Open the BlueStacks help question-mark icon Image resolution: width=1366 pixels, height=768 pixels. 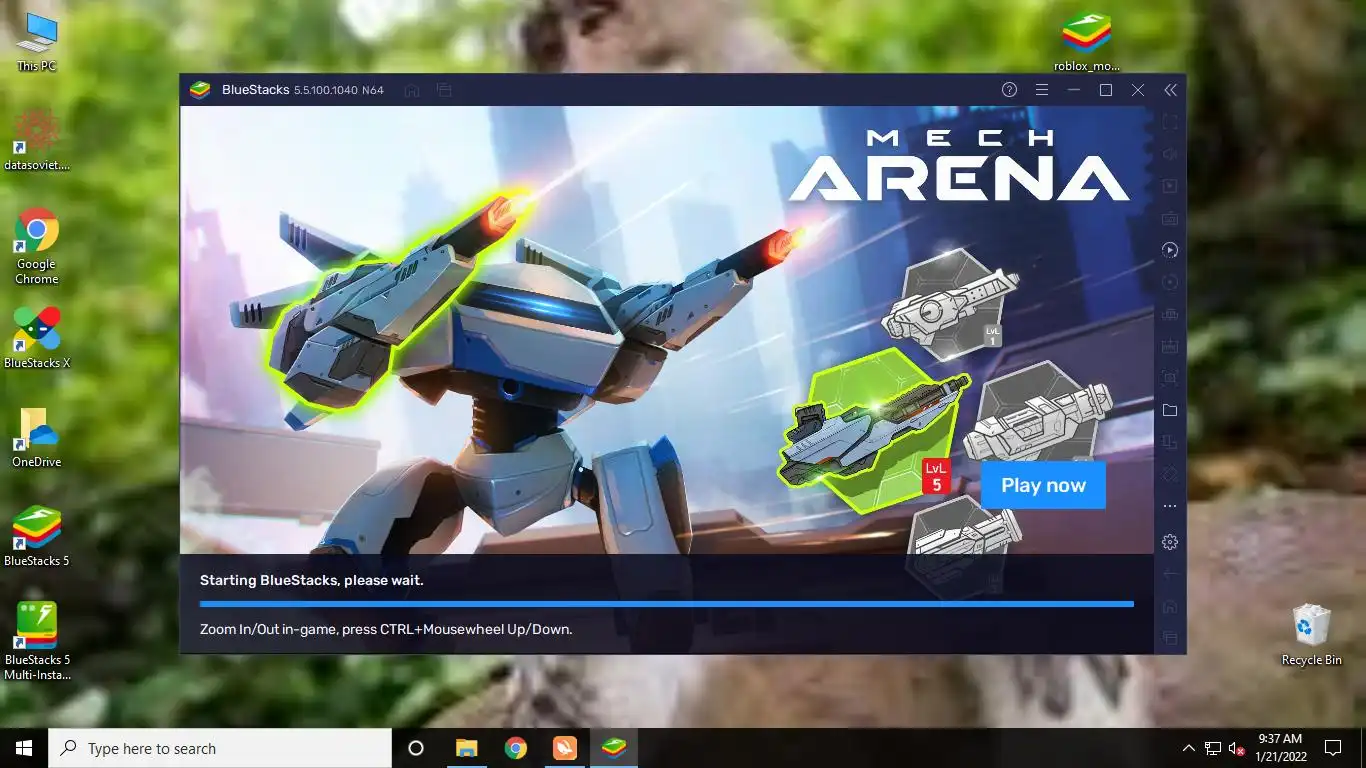[x=1009, y=90]
